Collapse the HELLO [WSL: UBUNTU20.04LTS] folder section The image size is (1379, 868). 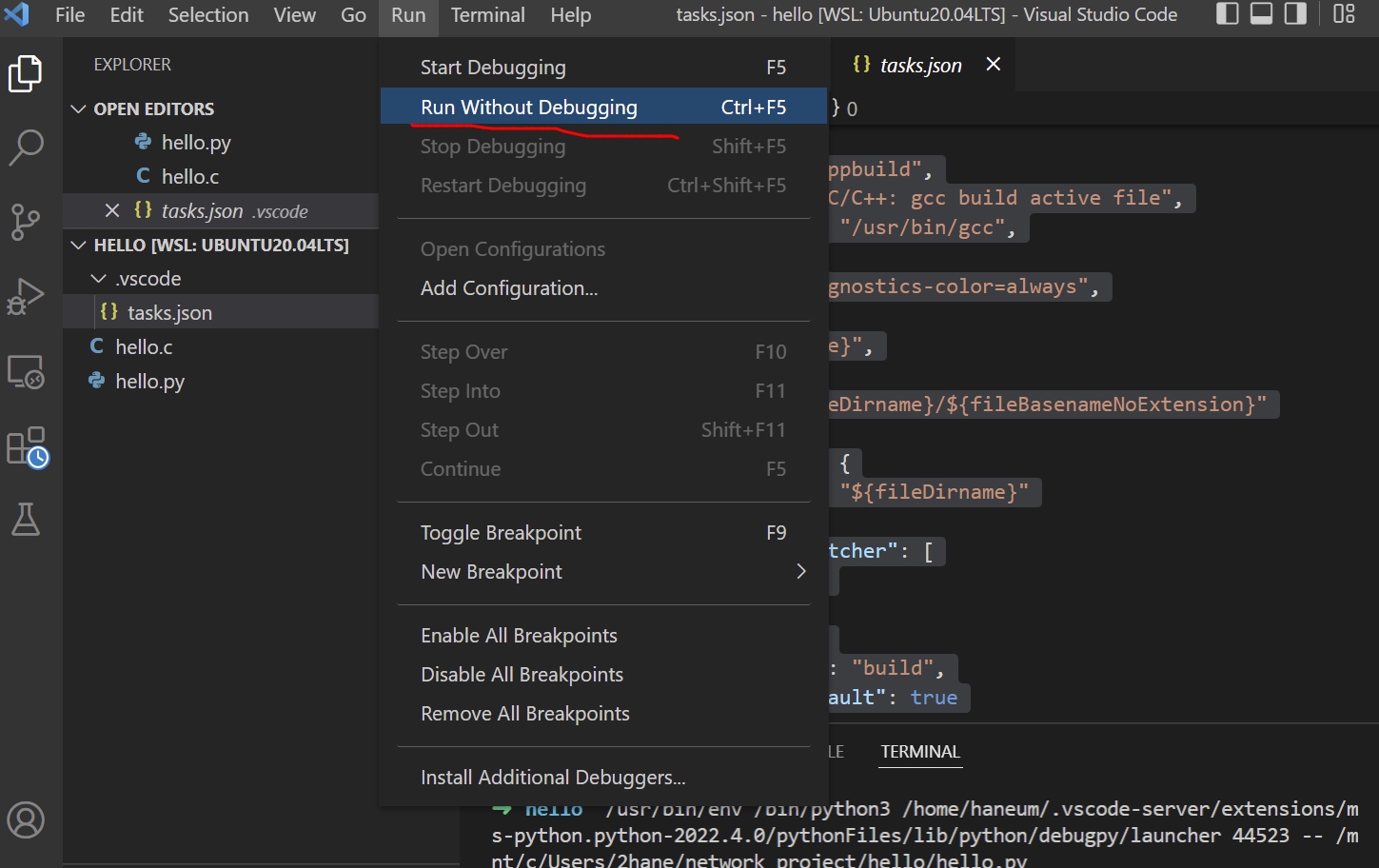(78, 245)
